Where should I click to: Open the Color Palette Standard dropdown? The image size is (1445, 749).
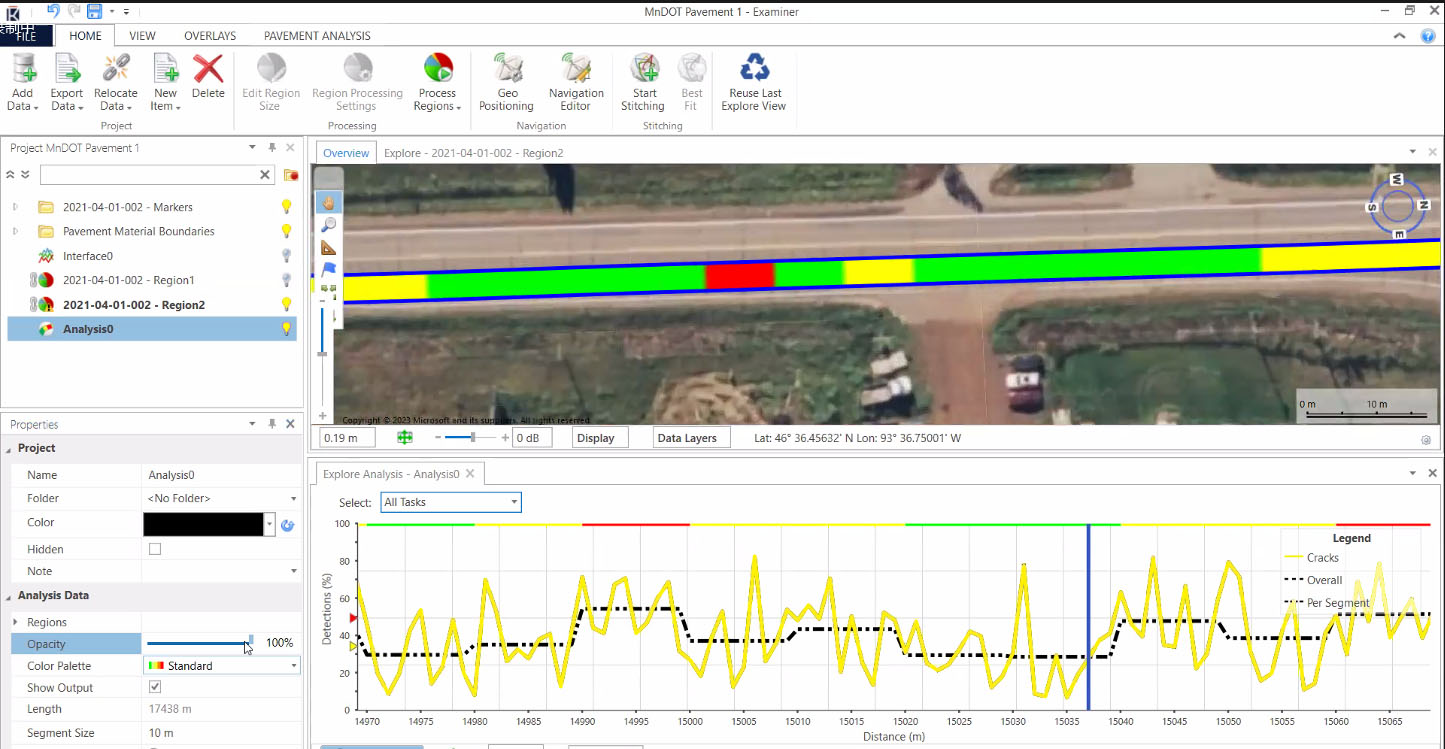pos(222,666)
